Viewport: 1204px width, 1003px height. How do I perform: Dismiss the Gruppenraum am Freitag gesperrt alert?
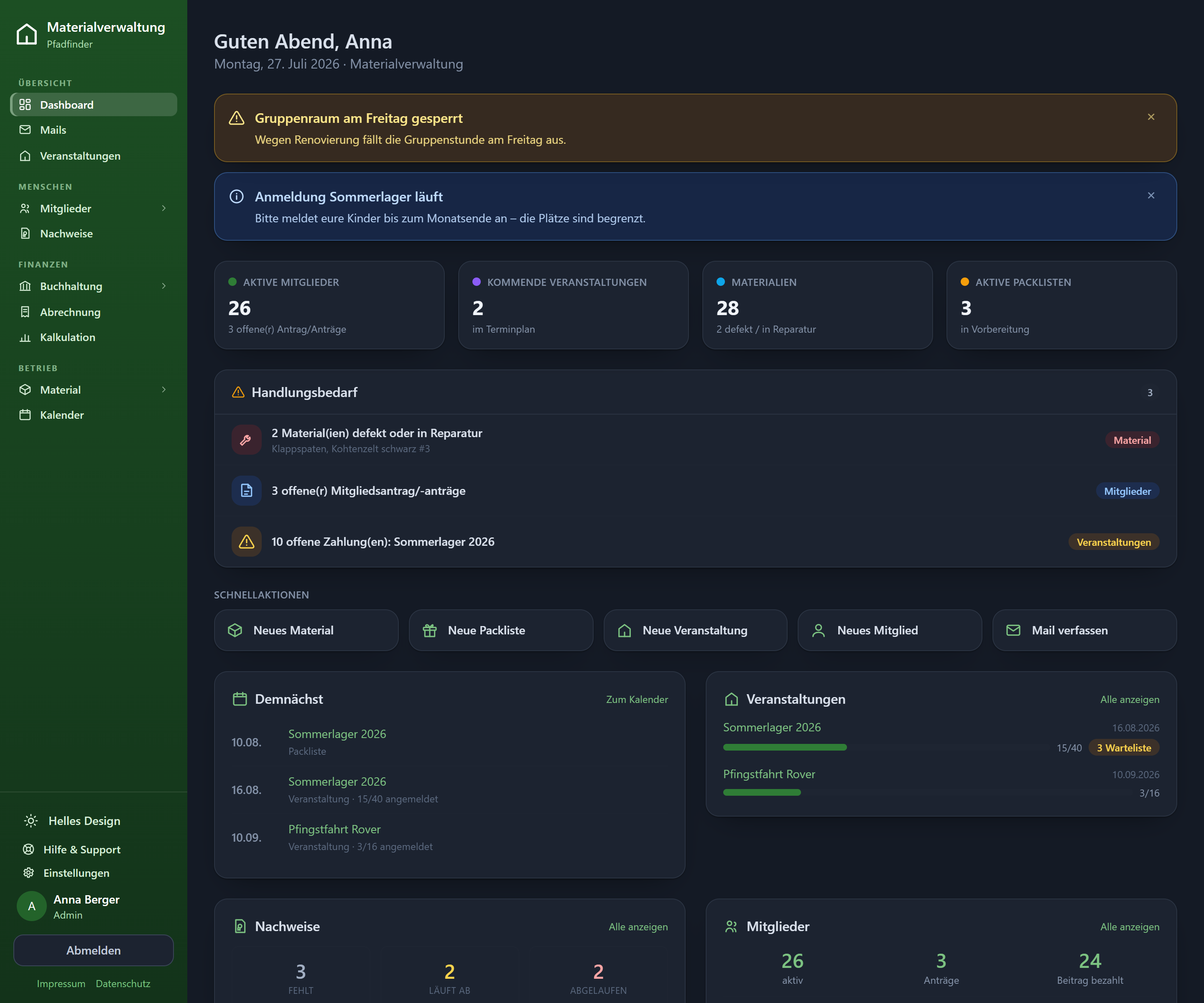(x=1150, y=117)
